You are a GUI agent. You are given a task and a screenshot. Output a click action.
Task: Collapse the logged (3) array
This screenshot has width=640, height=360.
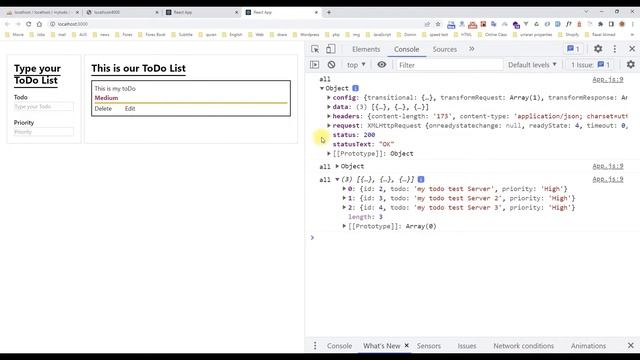(x=337, y=179)
